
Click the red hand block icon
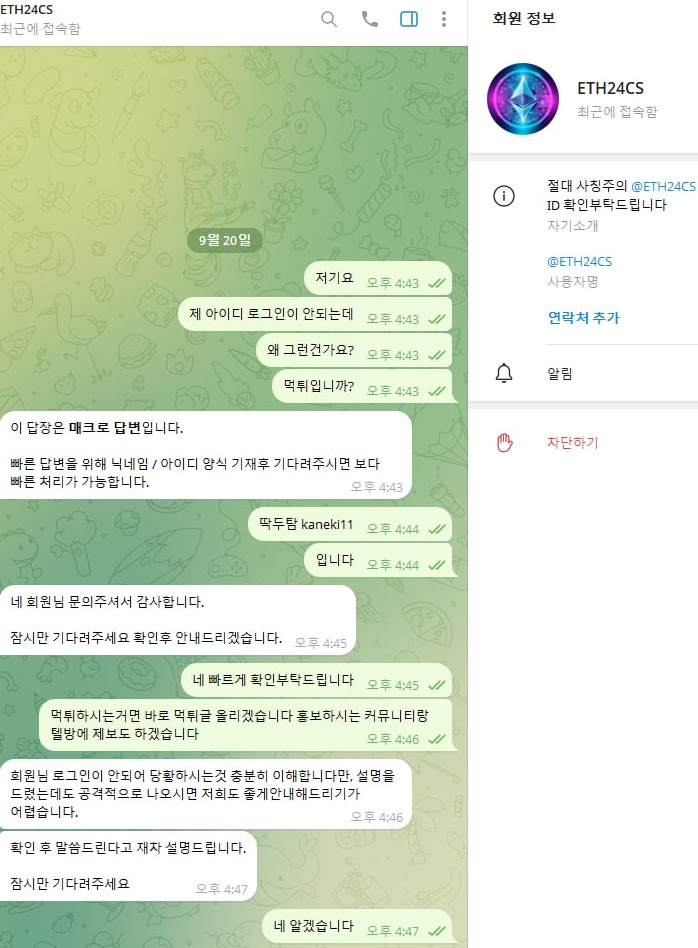504,443
